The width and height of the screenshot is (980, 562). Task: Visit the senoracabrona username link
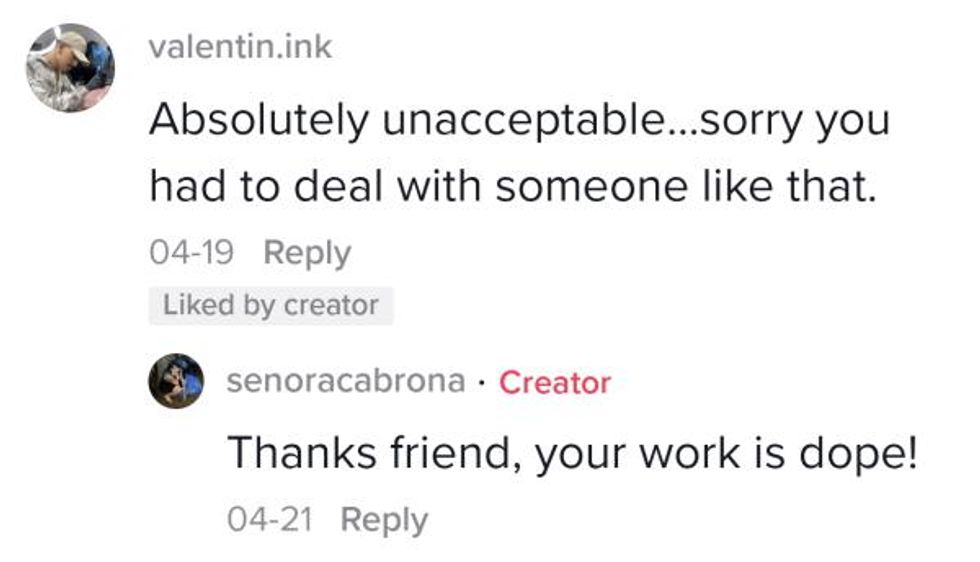tap(346, 381)
